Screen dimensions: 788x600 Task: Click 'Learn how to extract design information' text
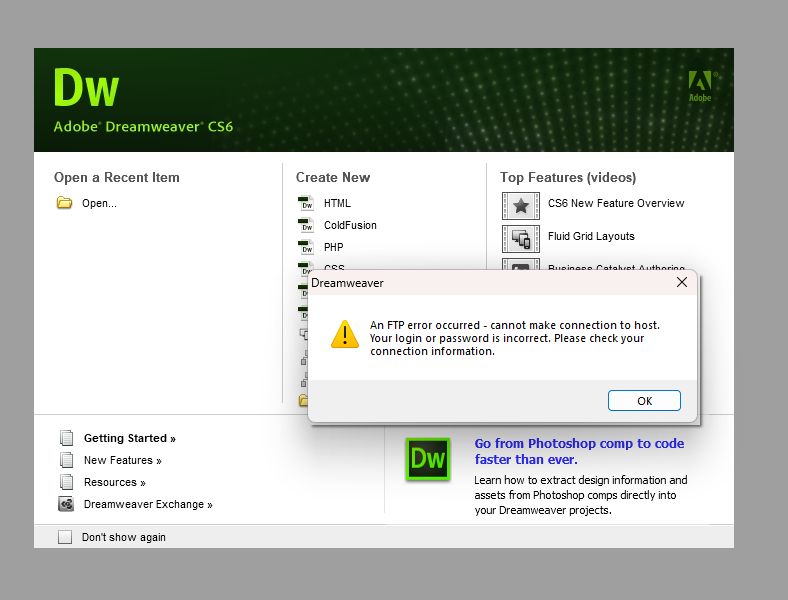click(x=580, y=495)
